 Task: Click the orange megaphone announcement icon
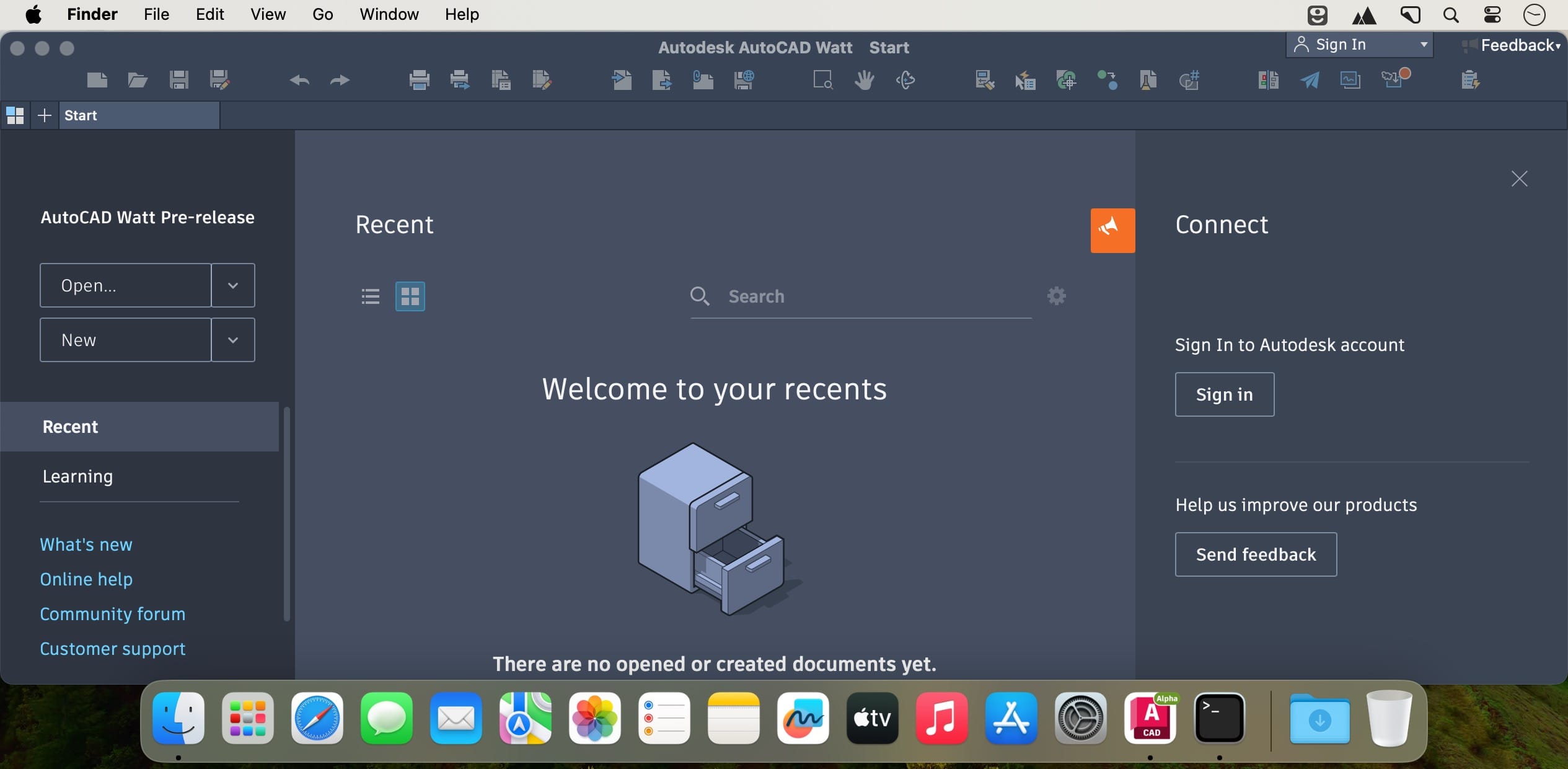click(x=1112, y=230)
